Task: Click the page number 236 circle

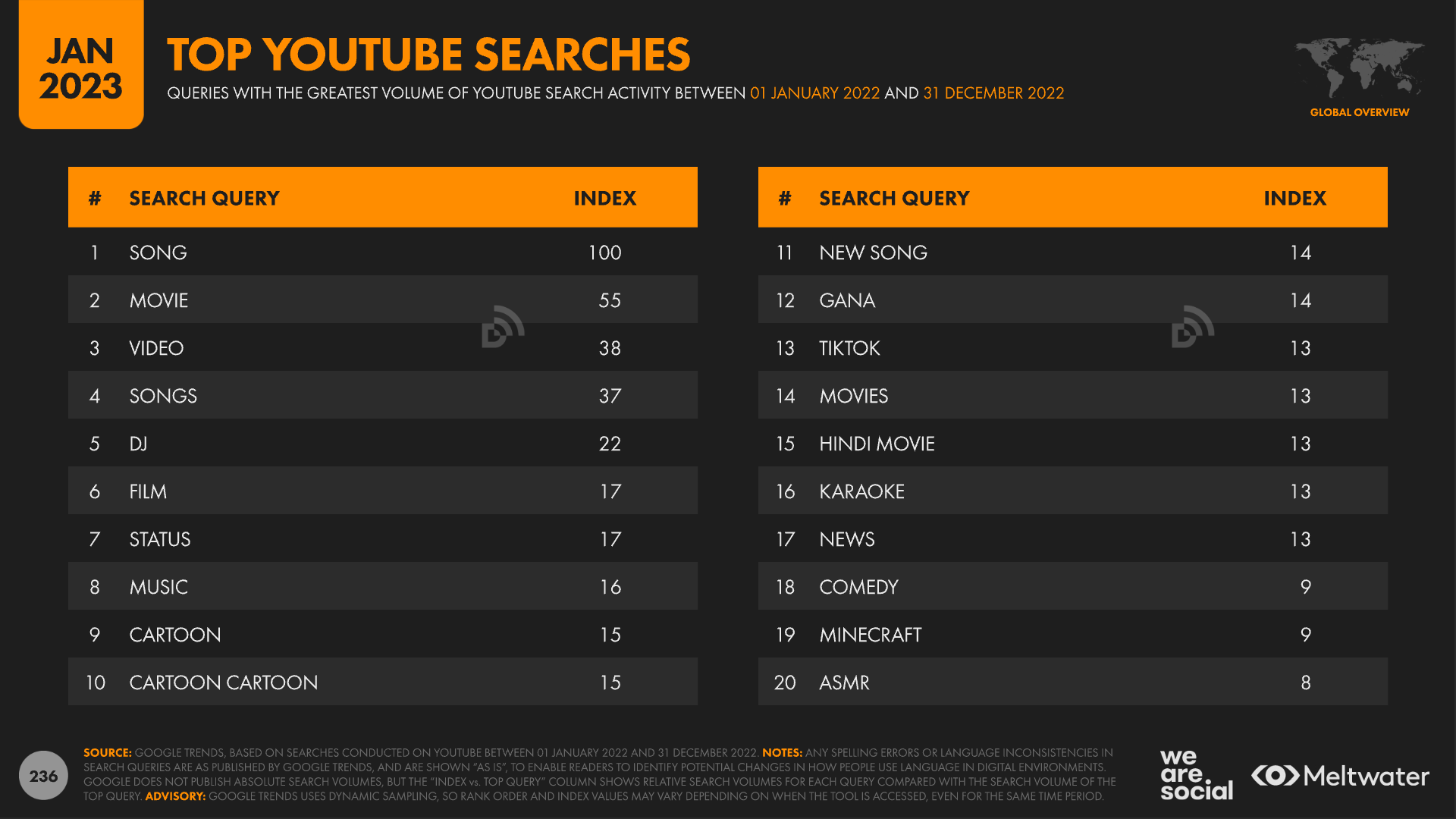Action: (x=43, y=776)
